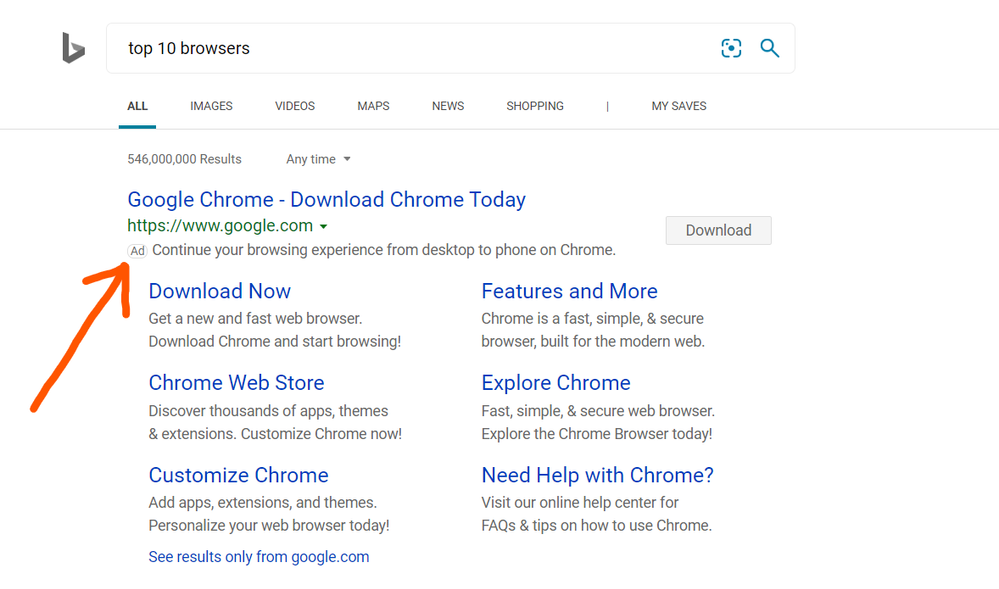Open visual search camera icon
The image size is (999, 589).
[x=731, y=48]
